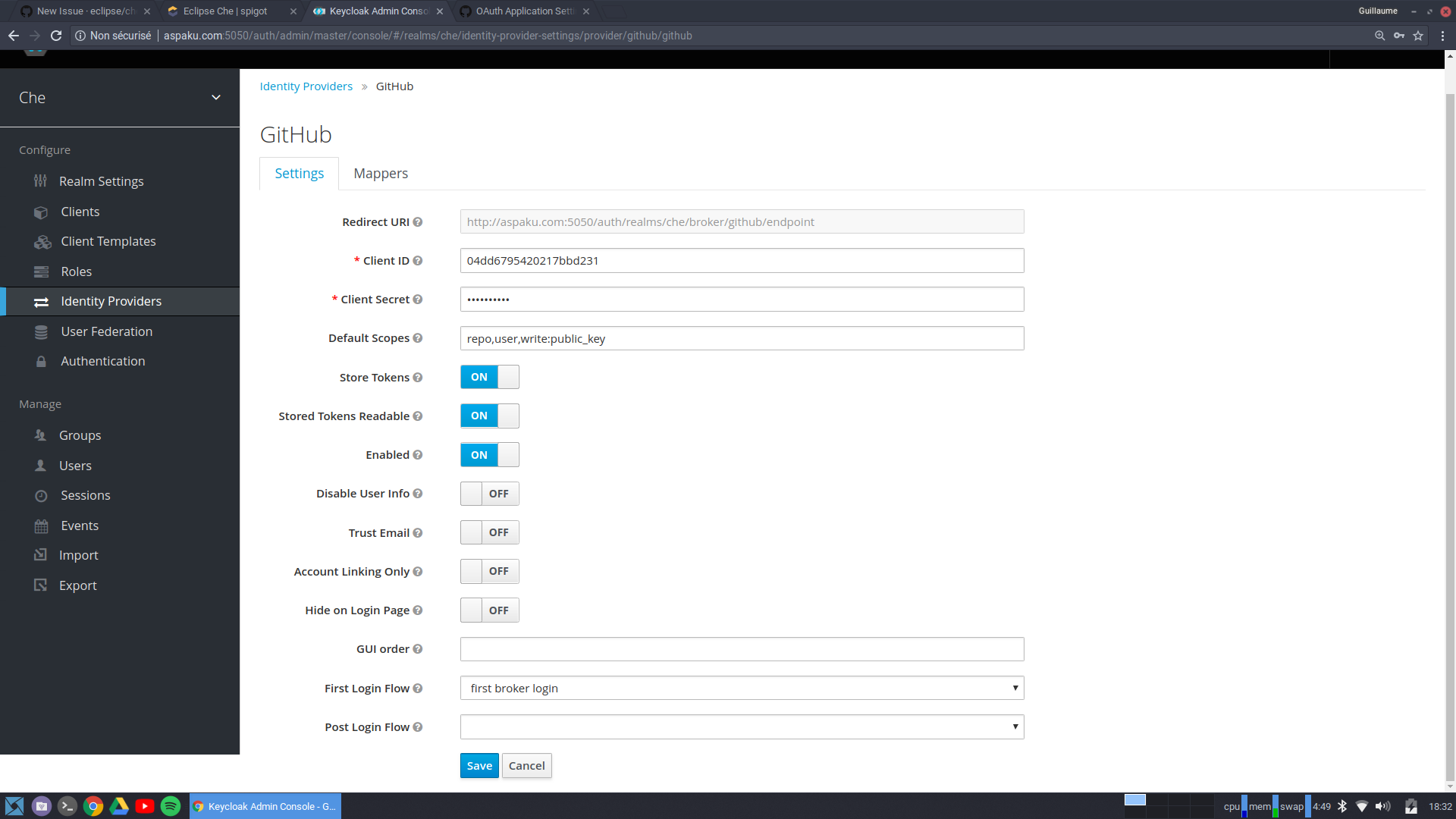This screenshot has height=819, width=1456.
Task: Open the Post Login Flow dropdown
Action: coord(741,727)
